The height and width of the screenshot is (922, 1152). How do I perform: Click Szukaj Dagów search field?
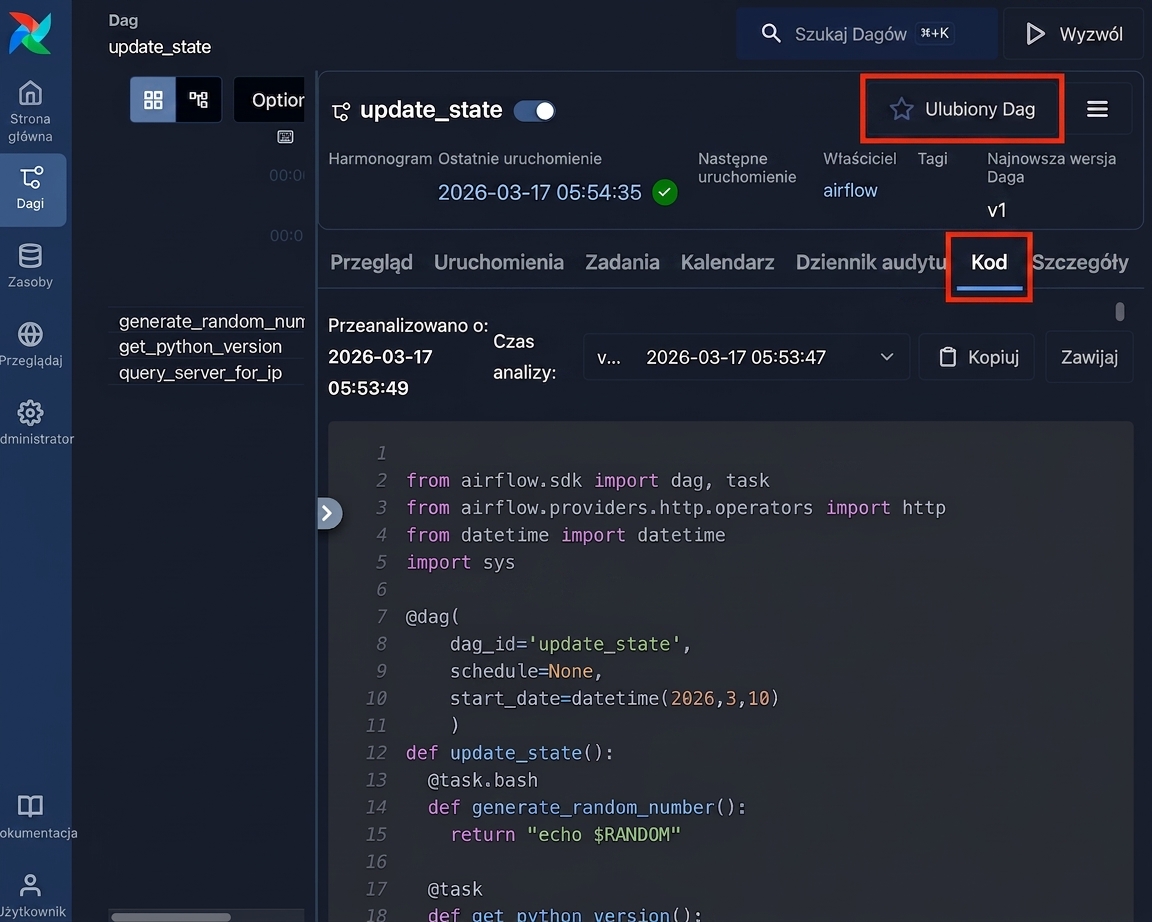(867, 34)
